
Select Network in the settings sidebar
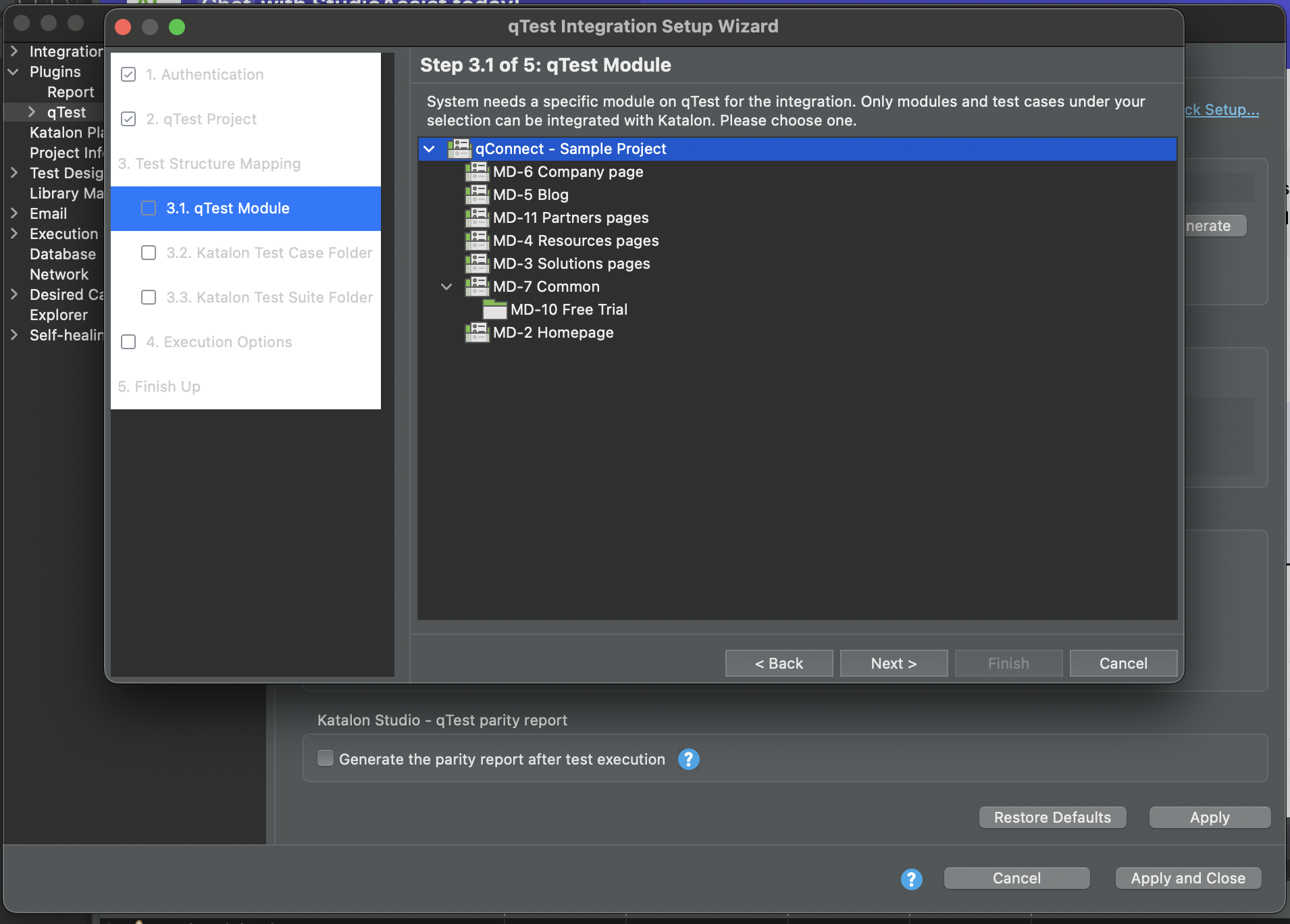pos(59,274)
